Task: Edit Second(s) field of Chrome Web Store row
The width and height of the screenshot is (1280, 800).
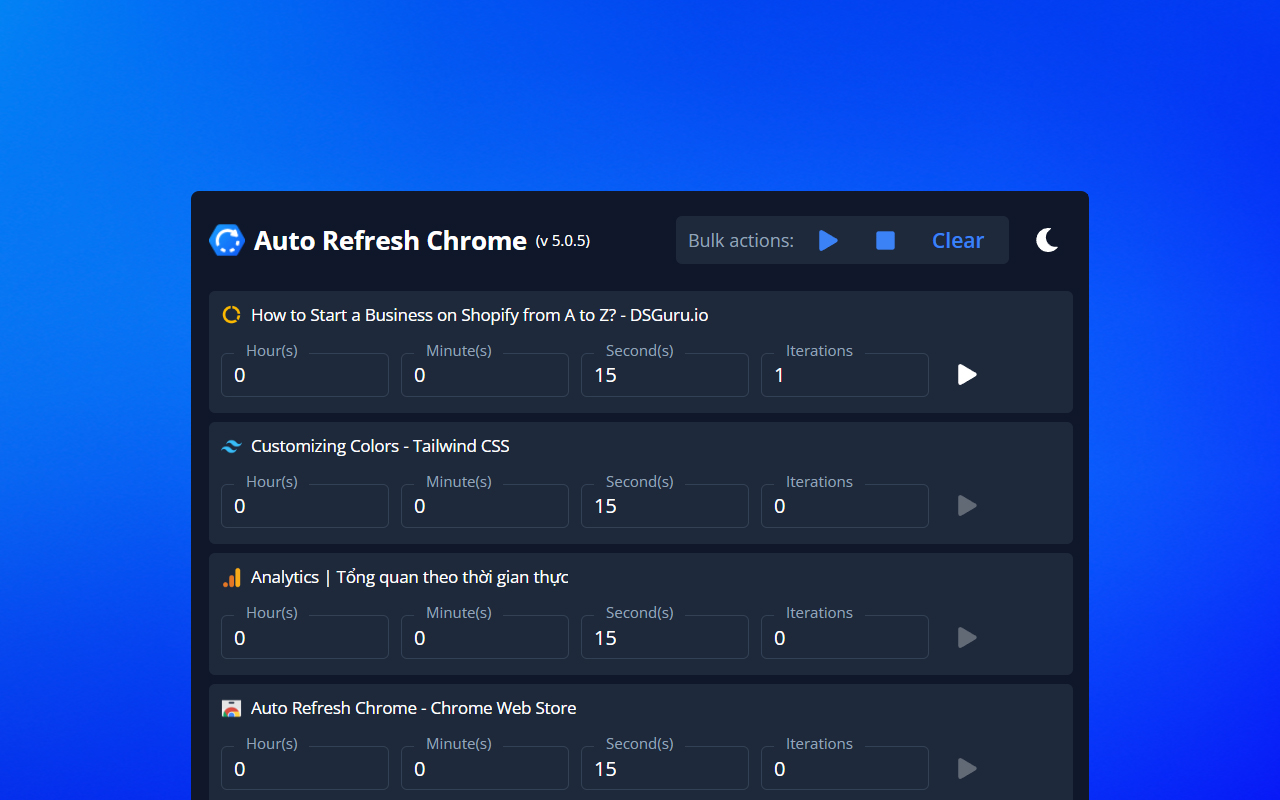Action: [x=665, y=768]
